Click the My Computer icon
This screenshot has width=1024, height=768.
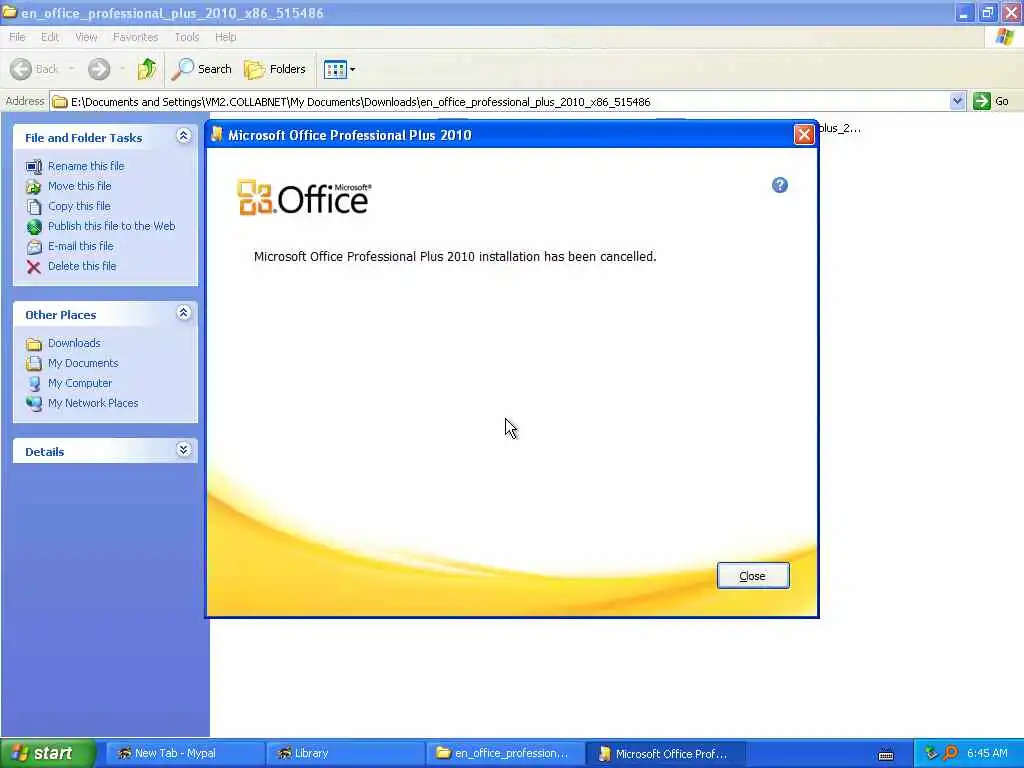[34, 384]
